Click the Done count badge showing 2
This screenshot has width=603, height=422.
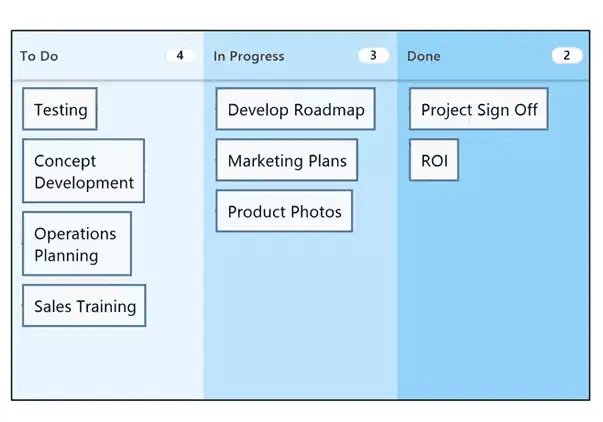pyautogui.click(x=566, y=56)
